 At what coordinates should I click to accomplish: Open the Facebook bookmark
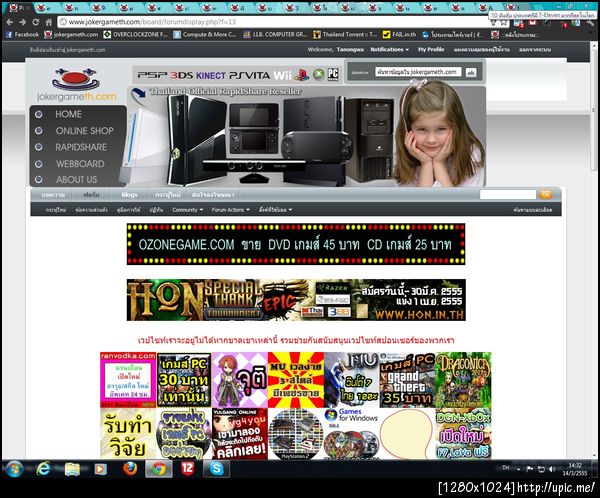(23, 34)
